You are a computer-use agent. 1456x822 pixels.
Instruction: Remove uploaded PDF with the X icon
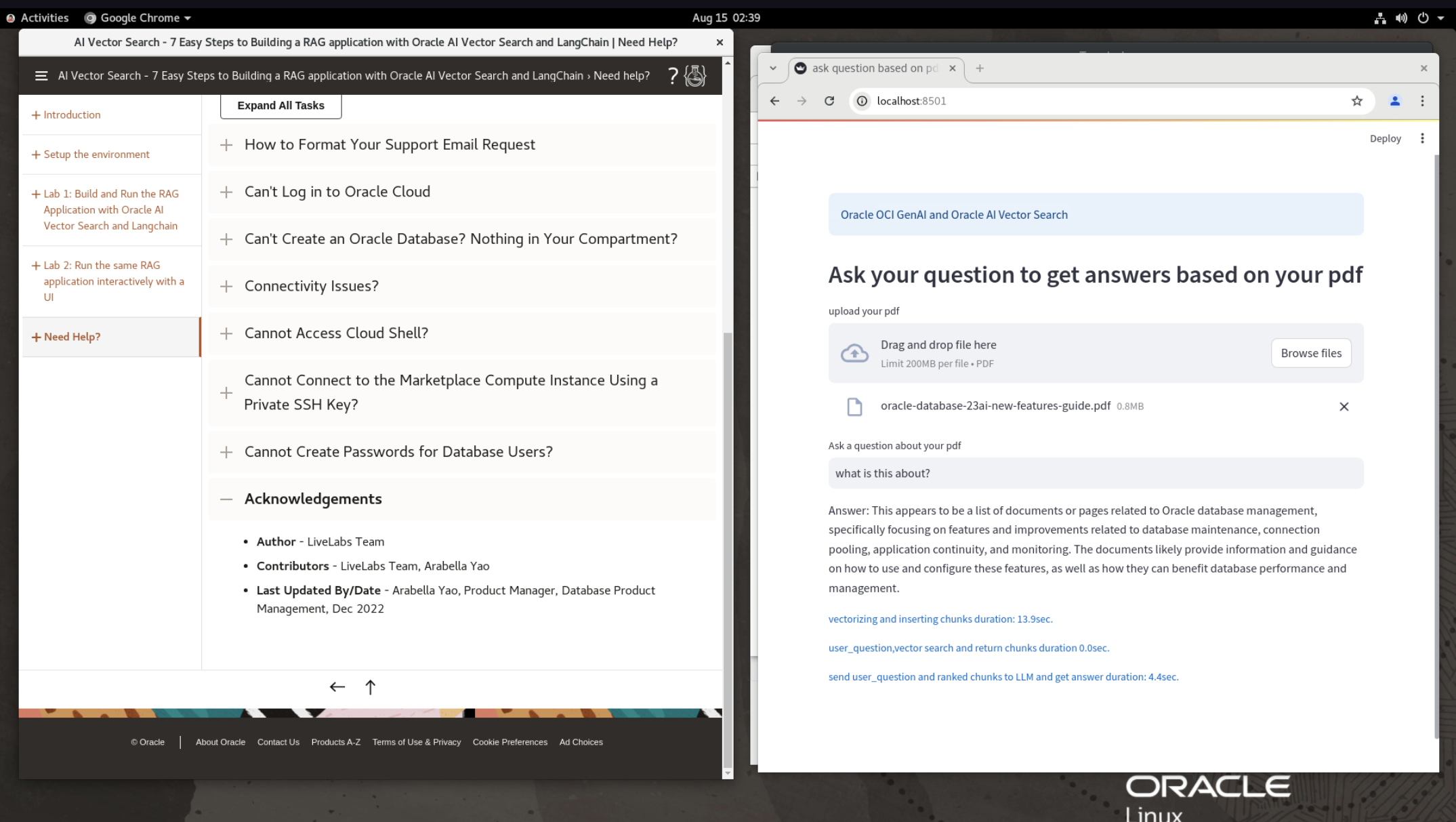1344,407
